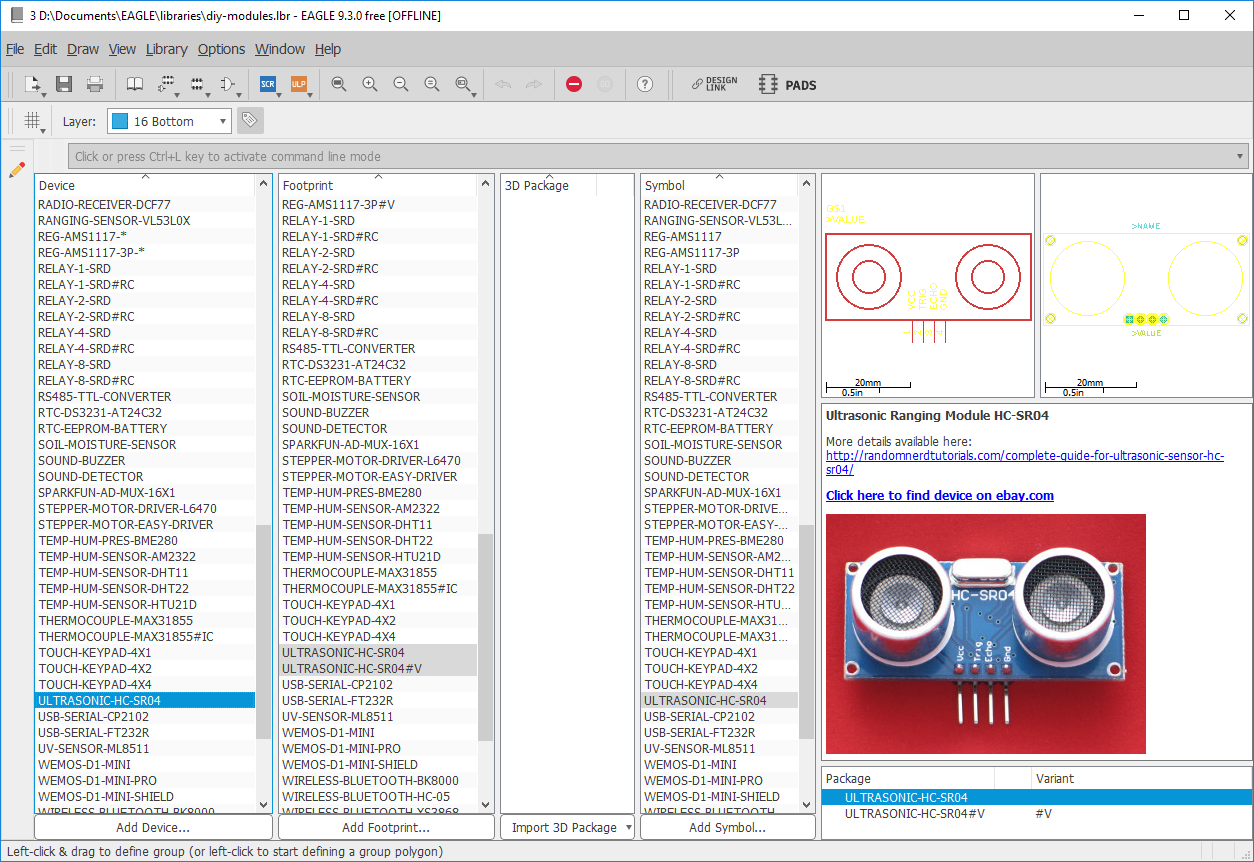The height and width of the screenshot is (862, 1254).
Task: Expand the command line history dropdown arrow
Action: coord(1241,156)
